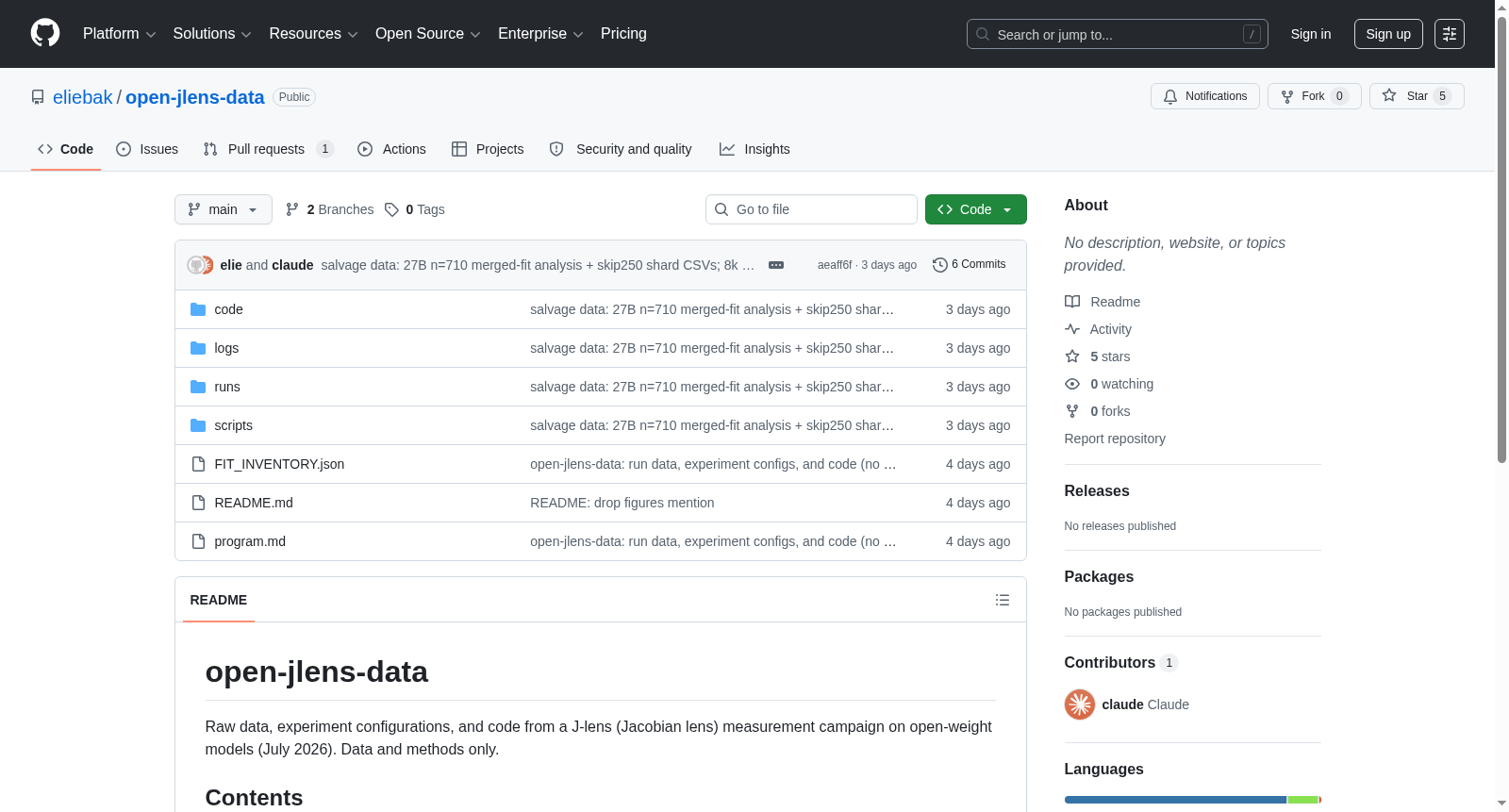The height and width of the screenshot is (812, 1509).
Task: Open the main branch selector dropdown
Action: 224,209
